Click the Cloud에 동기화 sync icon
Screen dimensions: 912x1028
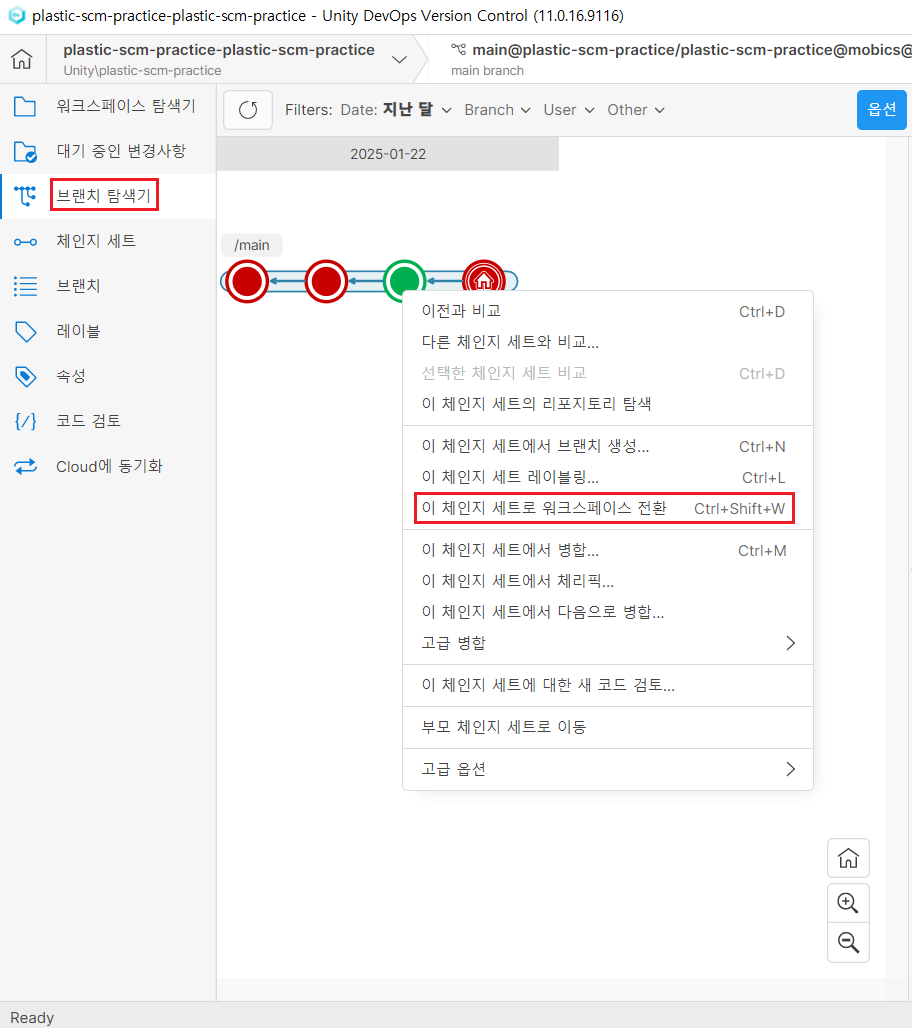click(25, 467)
